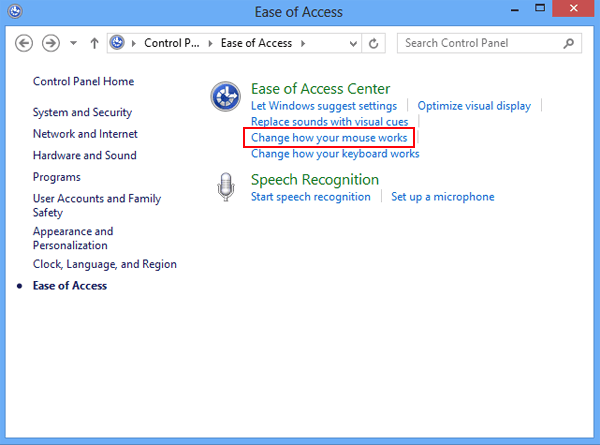Open Clock, Language, and Region
The image size is (600, 445).
coord(104,264)
